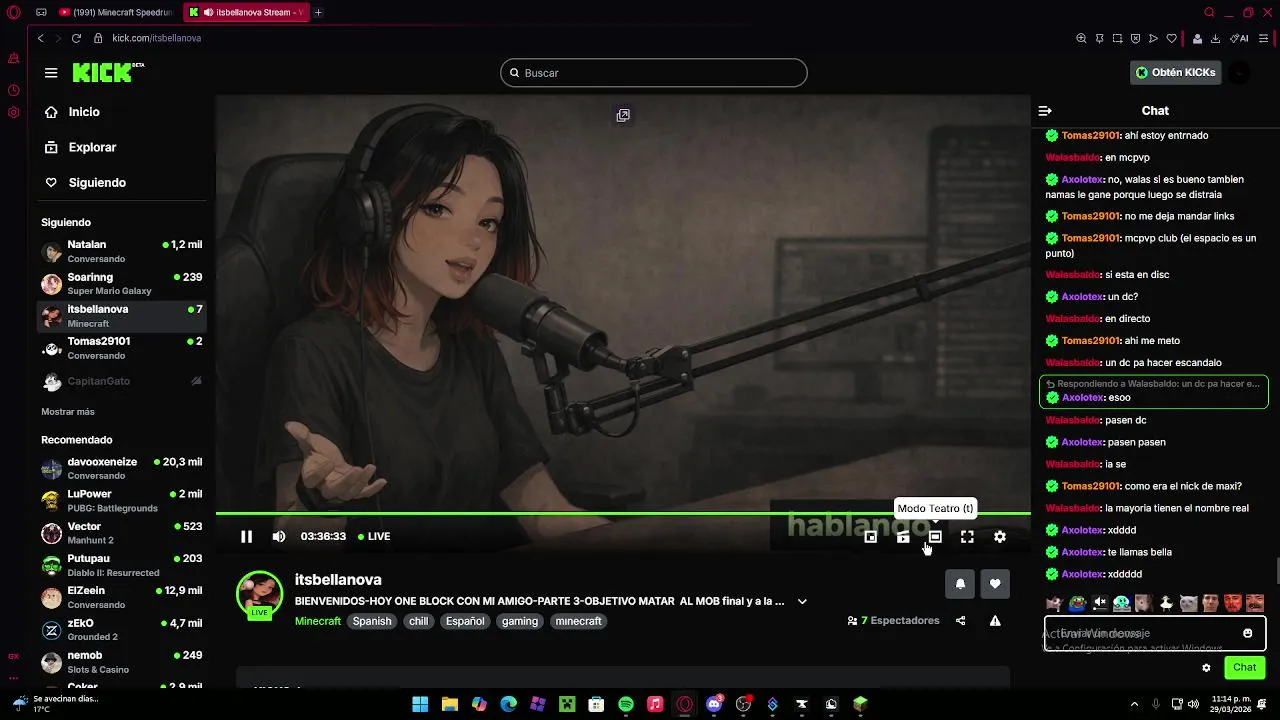Insert the Pepe frog emote
1280x720 pixels.
[x=1077, y=603]
